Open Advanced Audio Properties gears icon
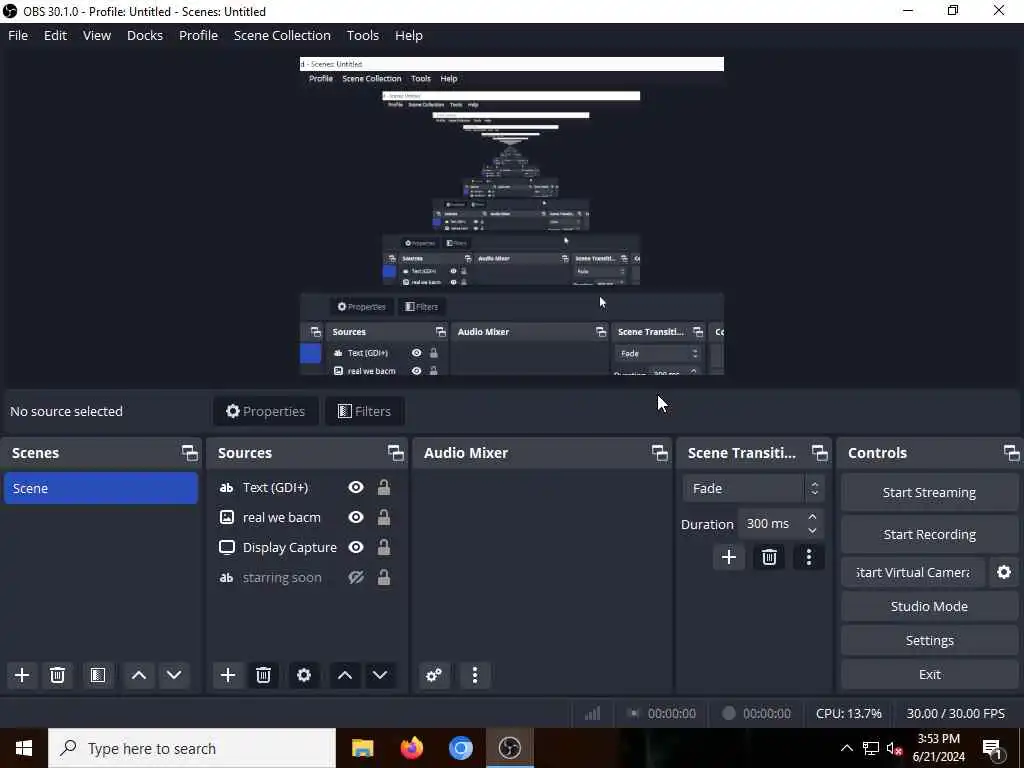 pos(434,675)
